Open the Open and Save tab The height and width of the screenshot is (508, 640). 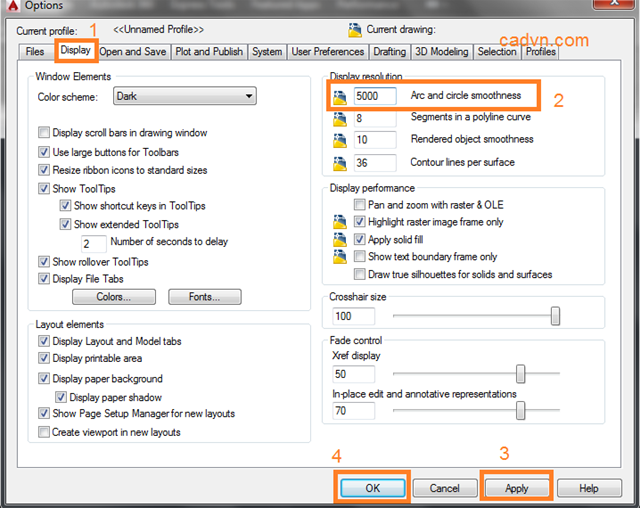tap(133, 52)
